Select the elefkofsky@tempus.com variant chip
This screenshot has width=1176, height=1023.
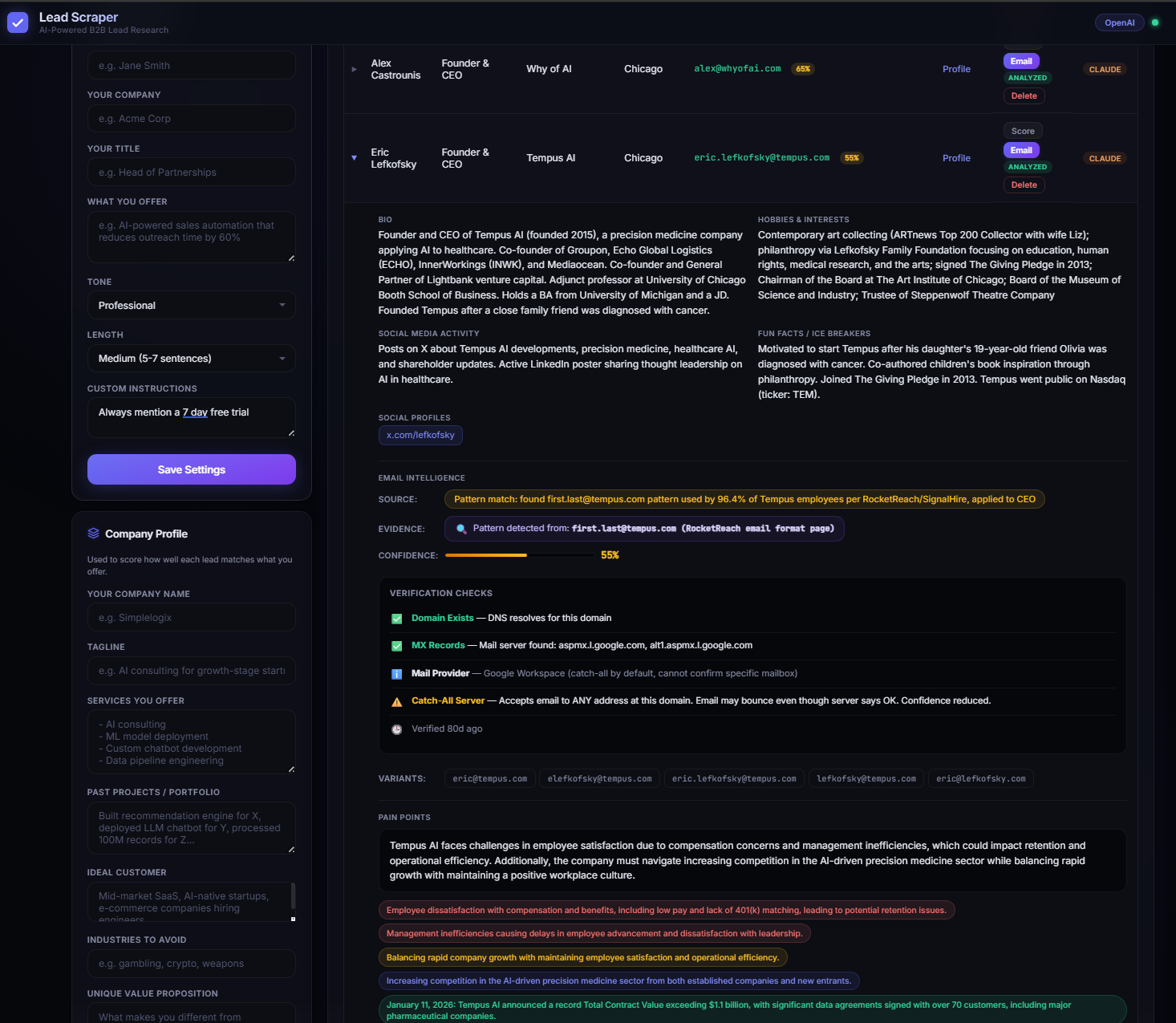(x=599, y=779)
